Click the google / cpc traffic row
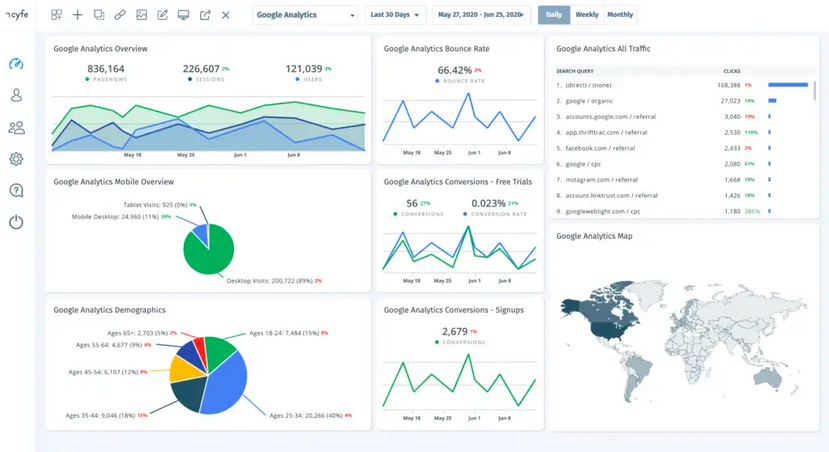The width and height of the screenshot is (829, 452). tap(682, 164)
